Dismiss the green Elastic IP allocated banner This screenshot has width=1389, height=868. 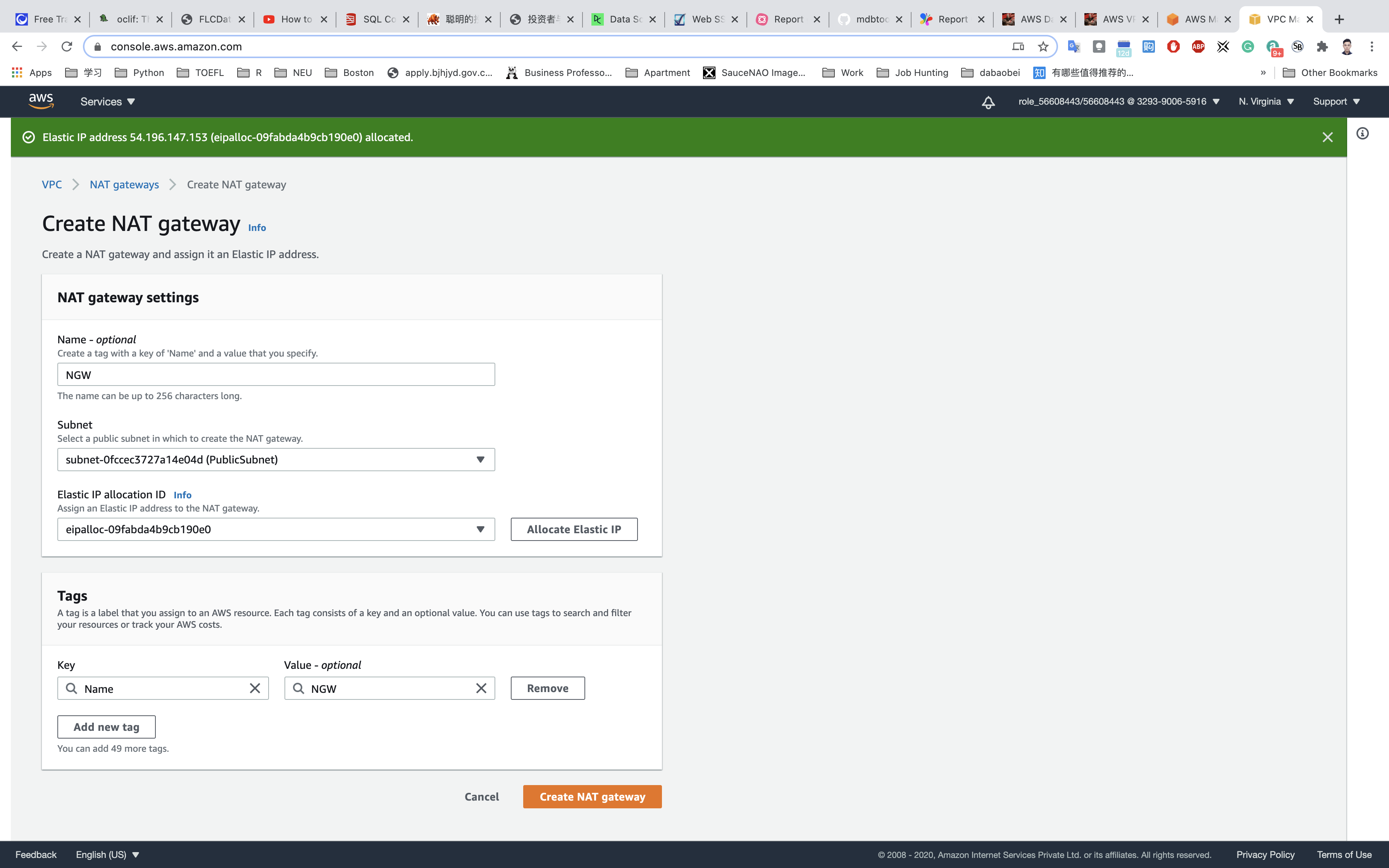1327,137
